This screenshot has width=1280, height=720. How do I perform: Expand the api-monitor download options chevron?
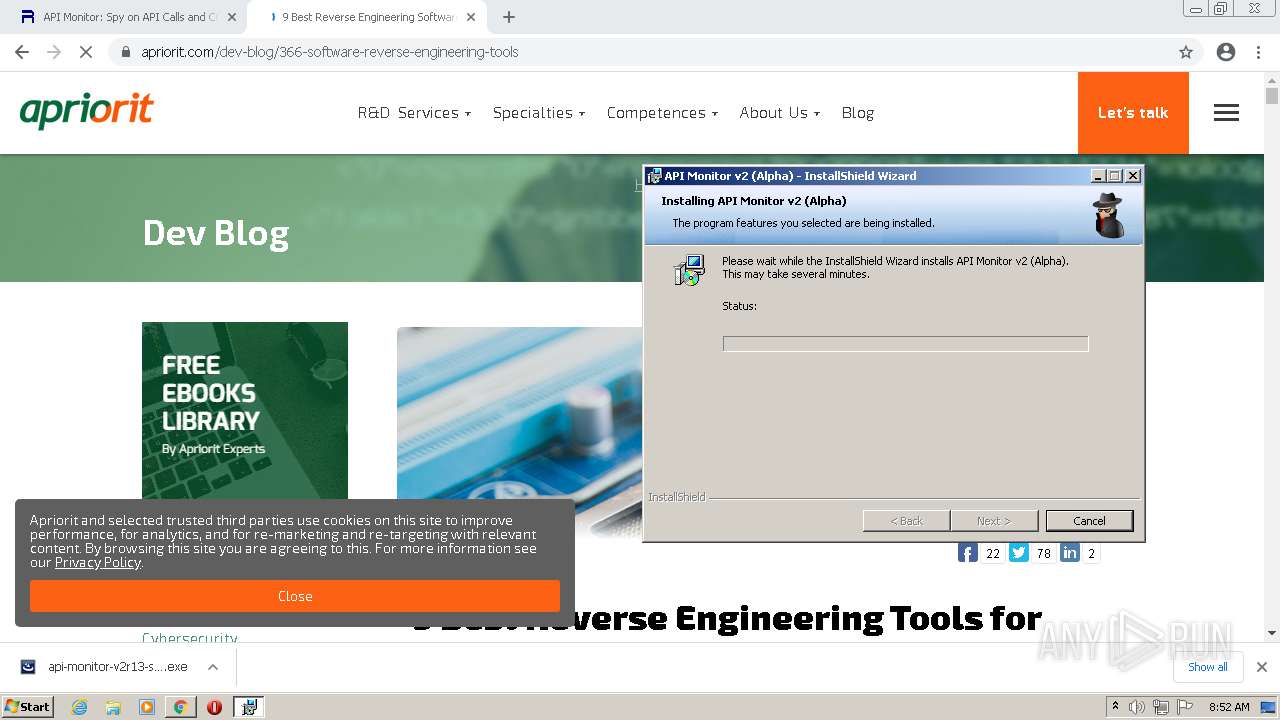point(213,667)
